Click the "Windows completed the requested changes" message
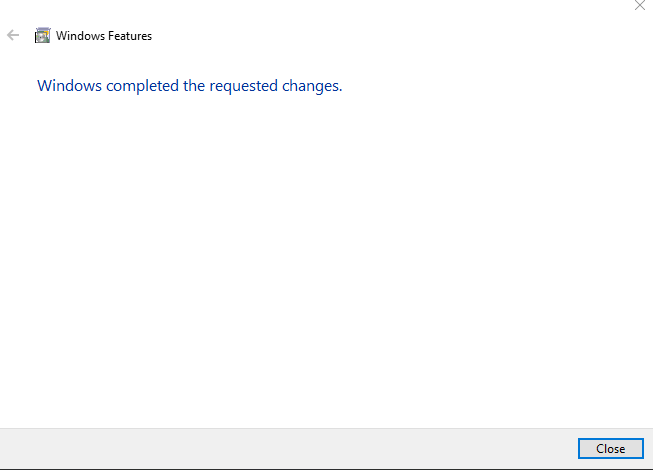Viewport: 653px width, 470px height. 190,86
